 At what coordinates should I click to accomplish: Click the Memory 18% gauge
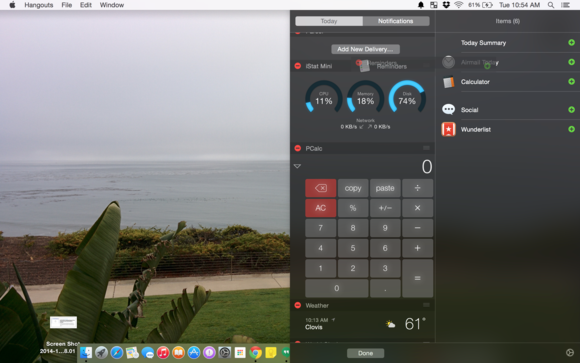[x=365, y=97]
